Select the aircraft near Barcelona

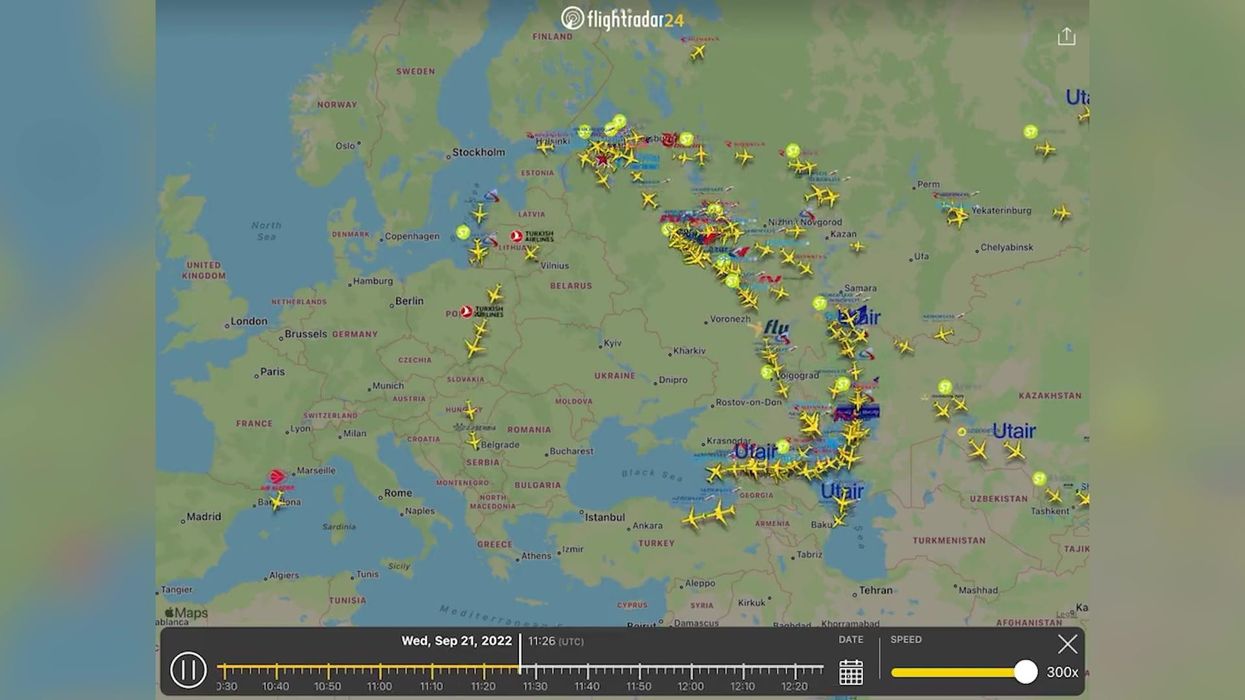point(277,501)
